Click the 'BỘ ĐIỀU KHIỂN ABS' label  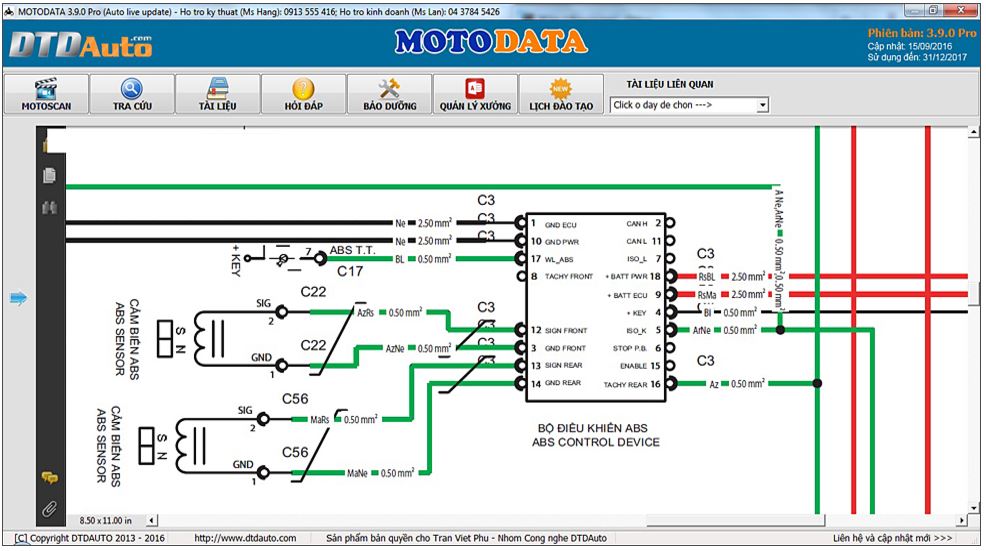point(592,428)
